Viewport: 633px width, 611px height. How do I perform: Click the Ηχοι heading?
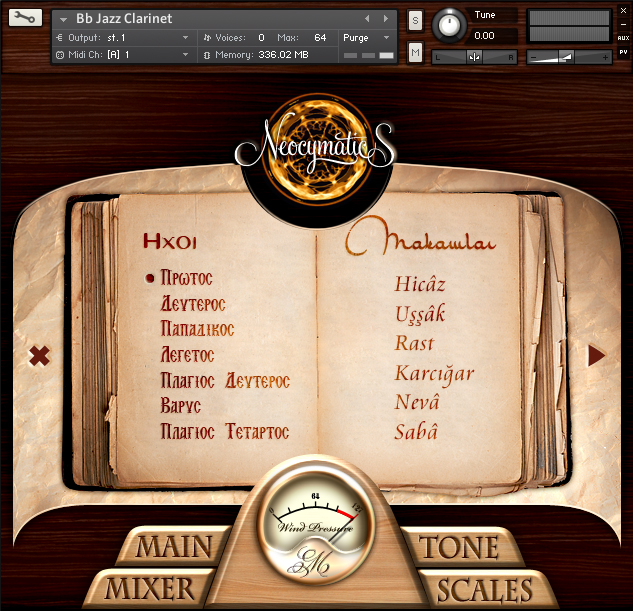(x=170, y=241)
